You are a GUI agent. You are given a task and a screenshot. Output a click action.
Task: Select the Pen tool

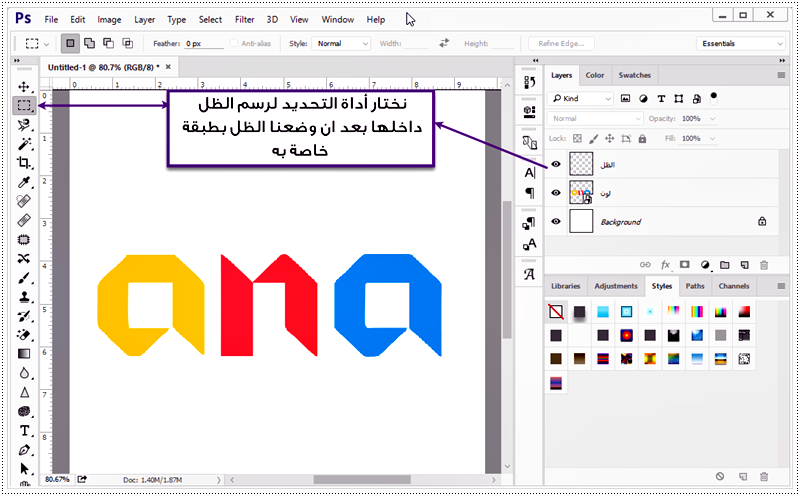pyautogui.click(x=23, y=450)
